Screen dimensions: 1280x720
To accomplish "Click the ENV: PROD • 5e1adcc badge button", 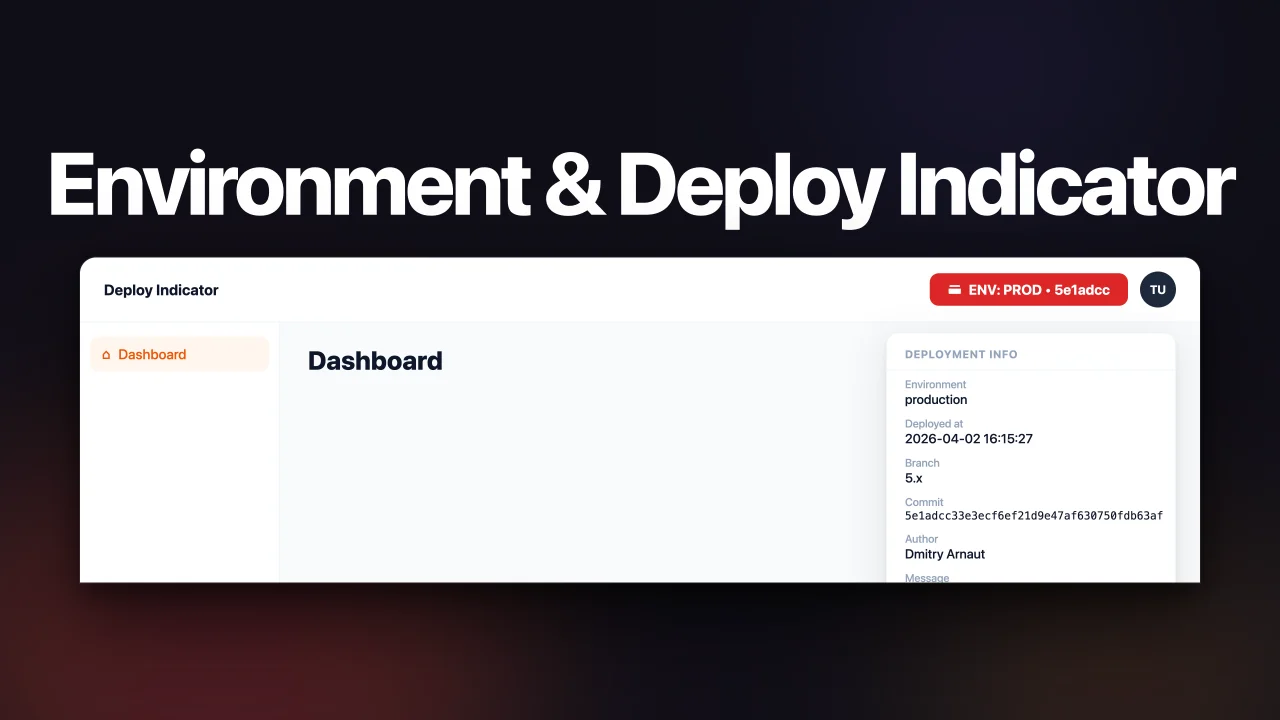I will click(1028, 290).
